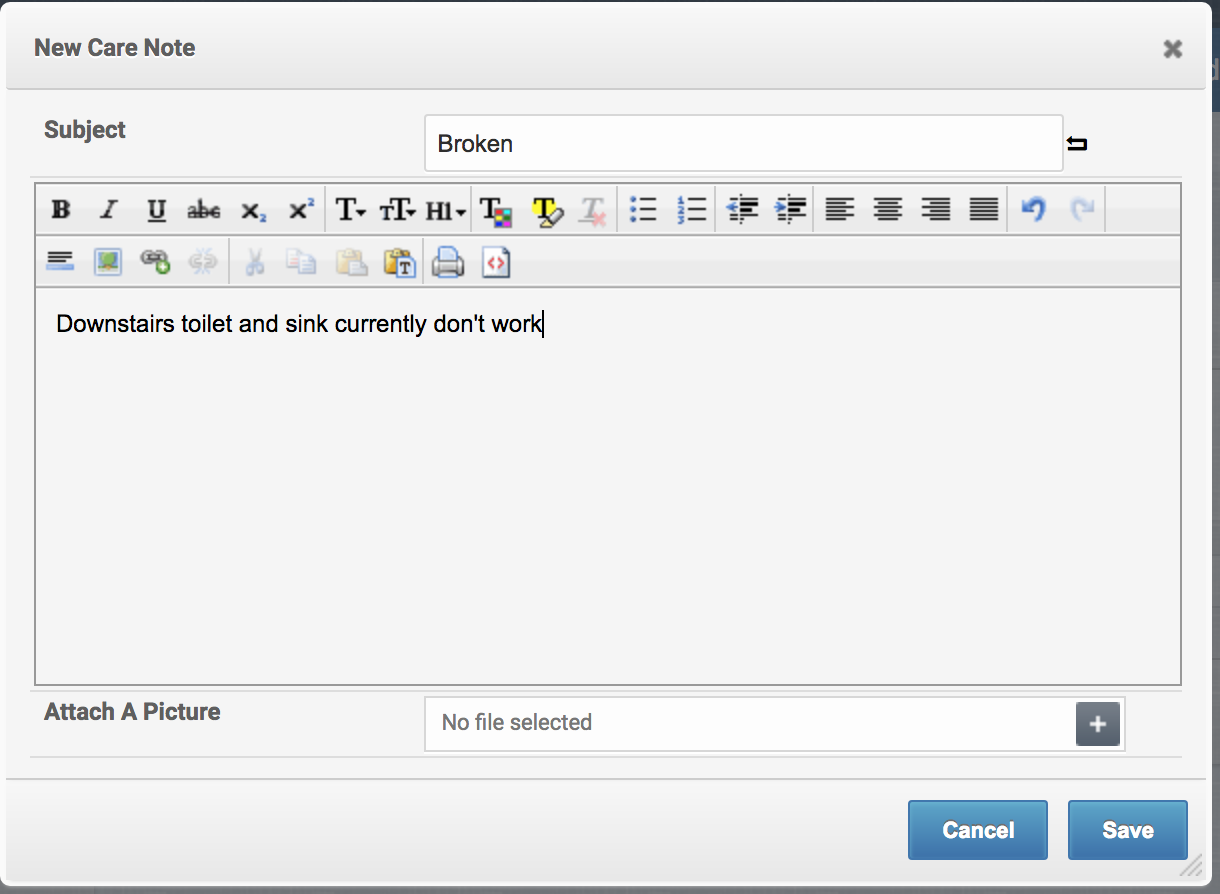Add a picture with plus button
1220x894 pixels.
tap(1097, 724)
